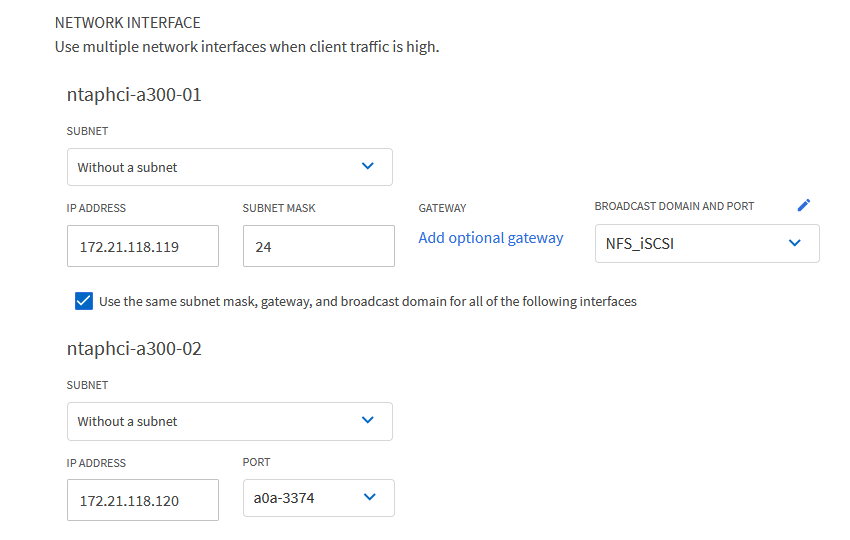
Task: Click the NETWORK INTERFACE section title
Action: [127, 22]
